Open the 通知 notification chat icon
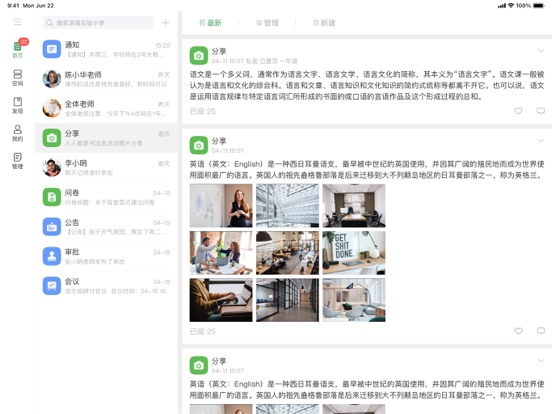Viewport: 552px width, 414px height. [x=52, y=49]
